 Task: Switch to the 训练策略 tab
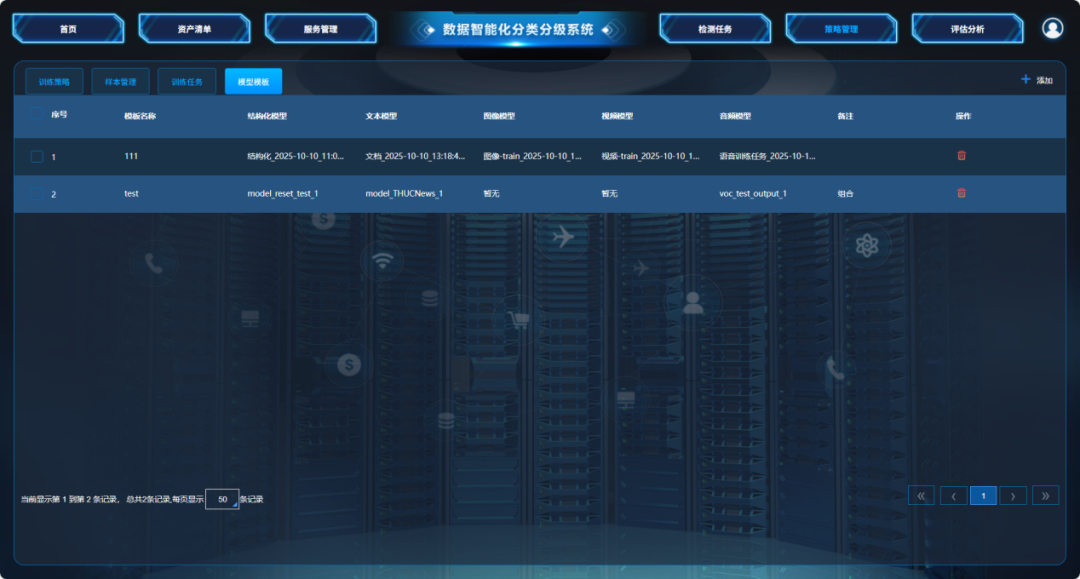point(54,82)
